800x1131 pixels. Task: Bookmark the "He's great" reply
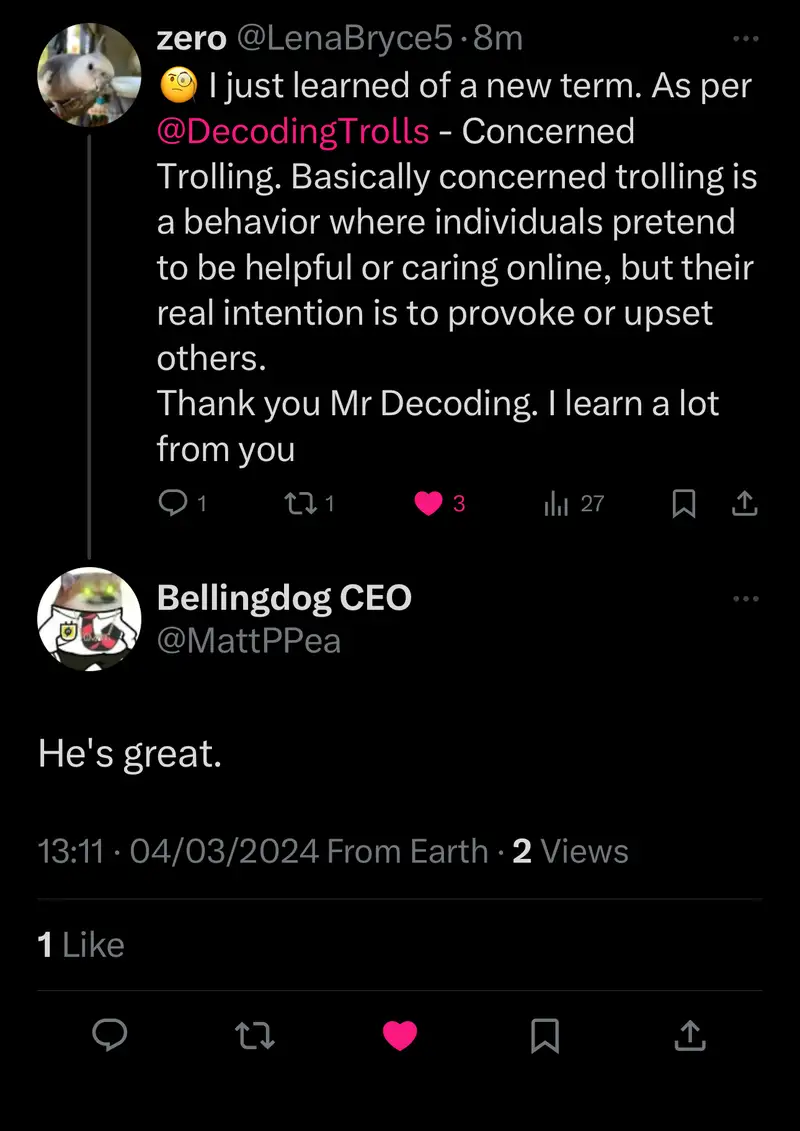544,1037
